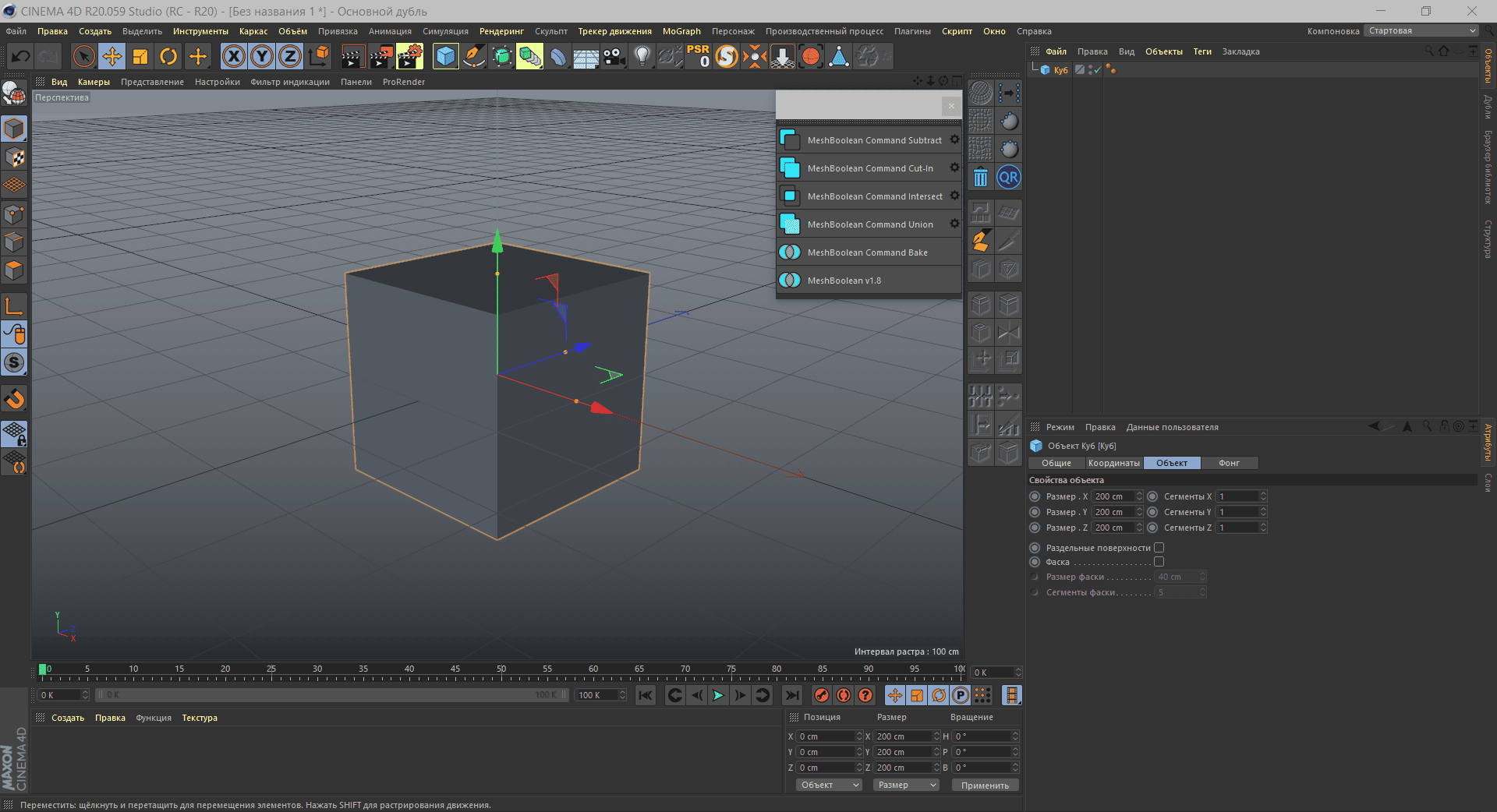
Task: Click the timeline preview range slider bar
Action: click(332, 695)
